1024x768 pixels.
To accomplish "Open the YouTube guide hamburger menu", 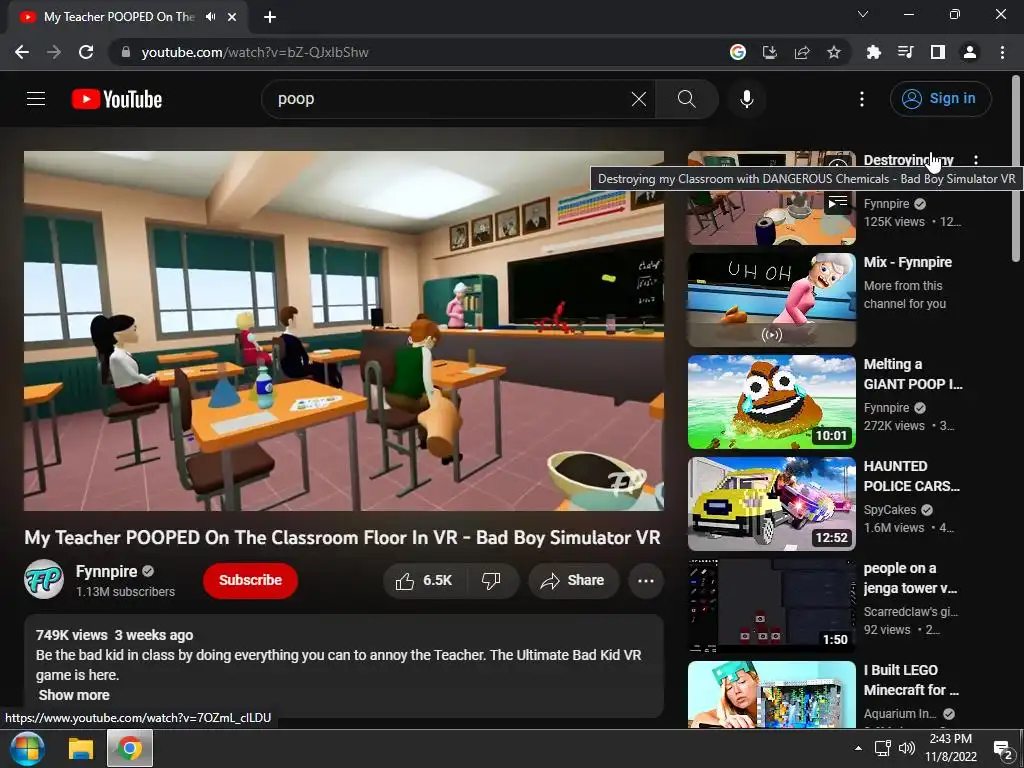I will point(36,99).
